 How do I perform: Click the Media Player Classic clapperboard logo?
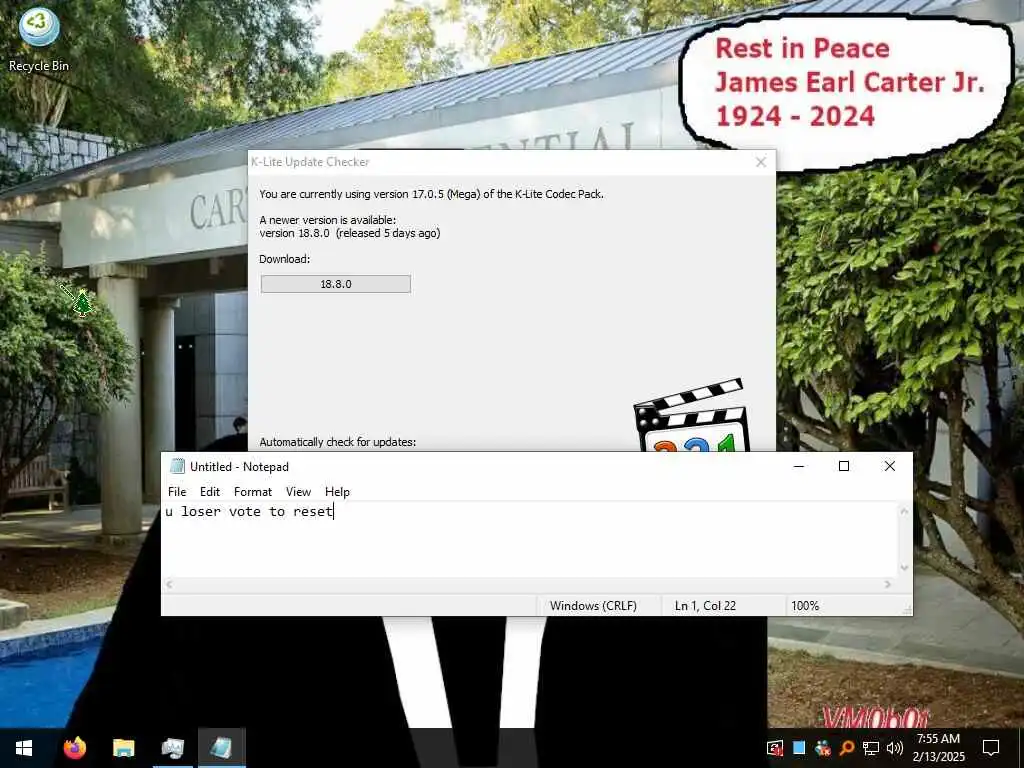[692, 415]
